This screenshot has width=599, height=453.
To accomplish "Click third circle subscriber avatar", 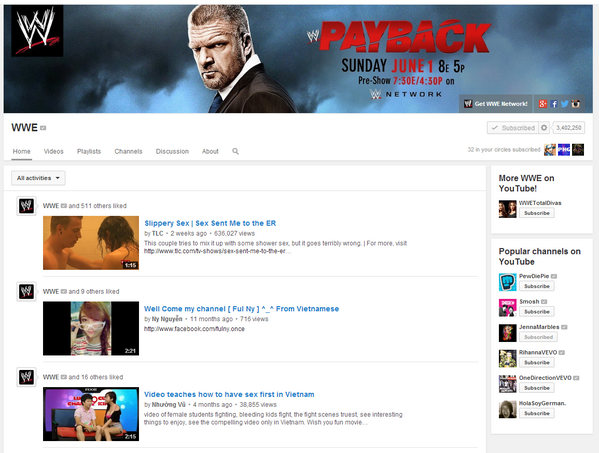I will tap(578, 150).
